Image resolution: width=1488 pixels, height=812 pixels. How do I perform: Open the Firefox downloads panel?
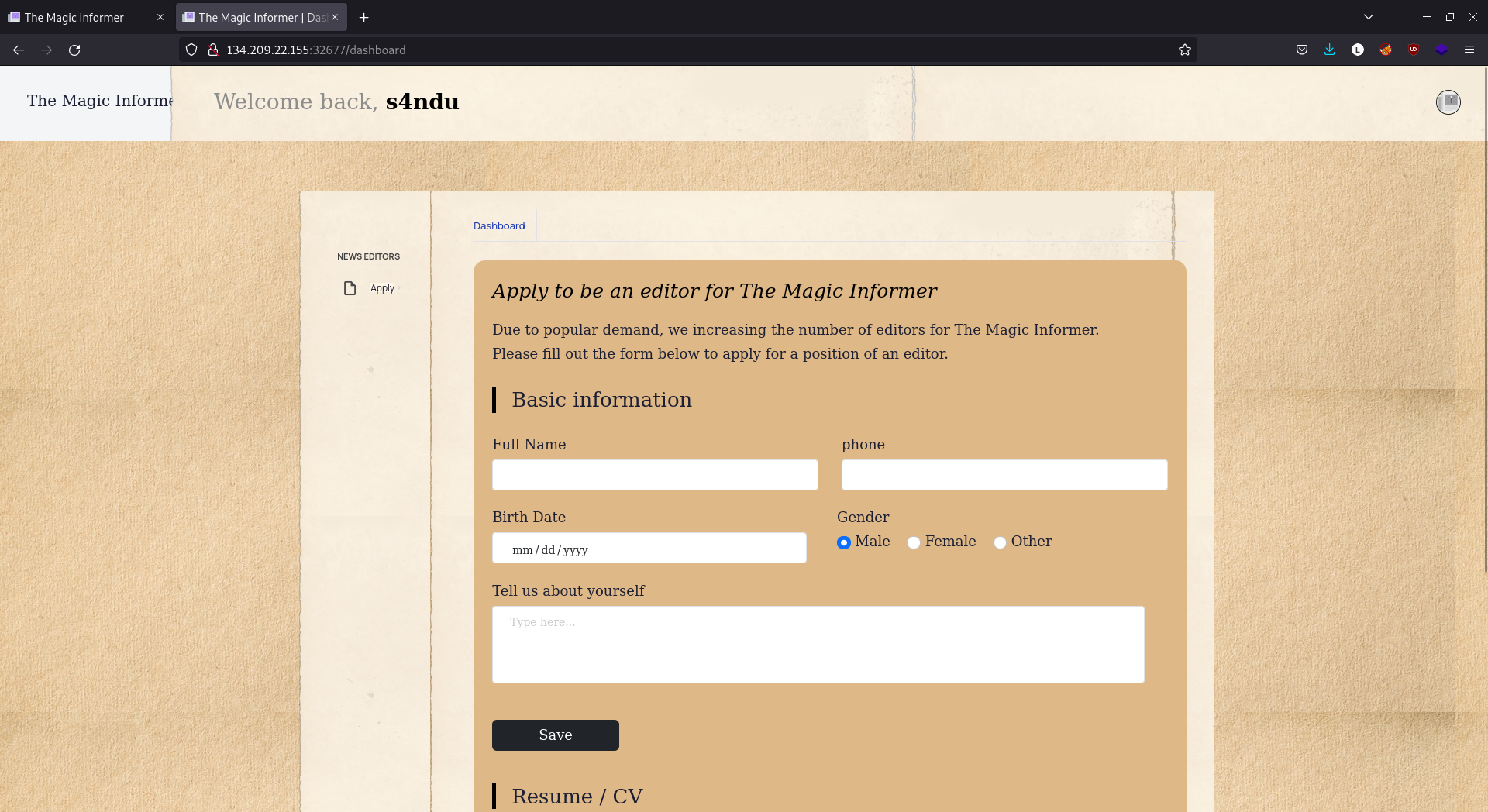1329,50
